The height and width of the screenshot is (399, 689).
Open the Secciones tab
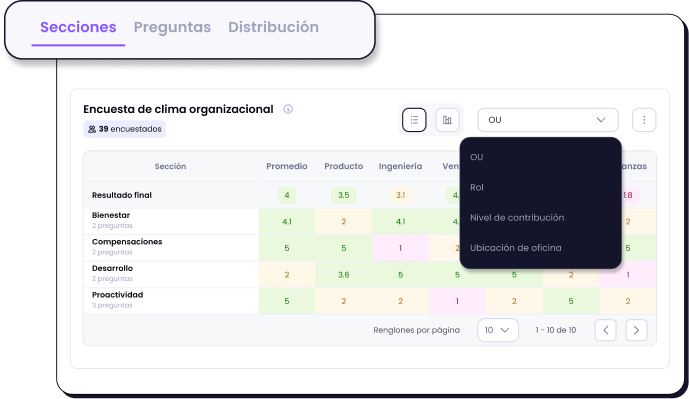78,27
